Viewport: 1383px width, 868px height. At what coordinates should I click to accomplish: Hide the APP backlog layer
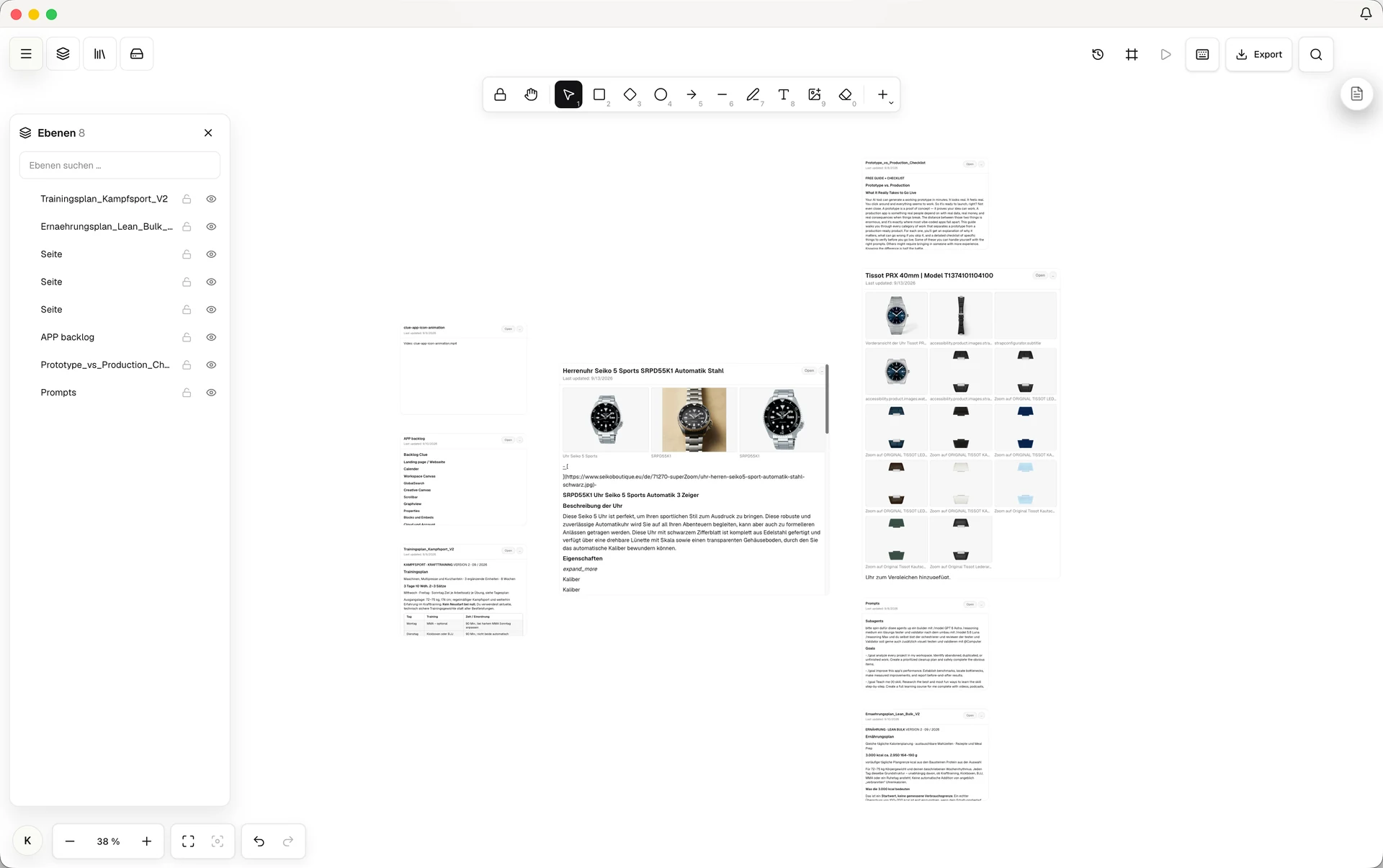click(211, 337)
